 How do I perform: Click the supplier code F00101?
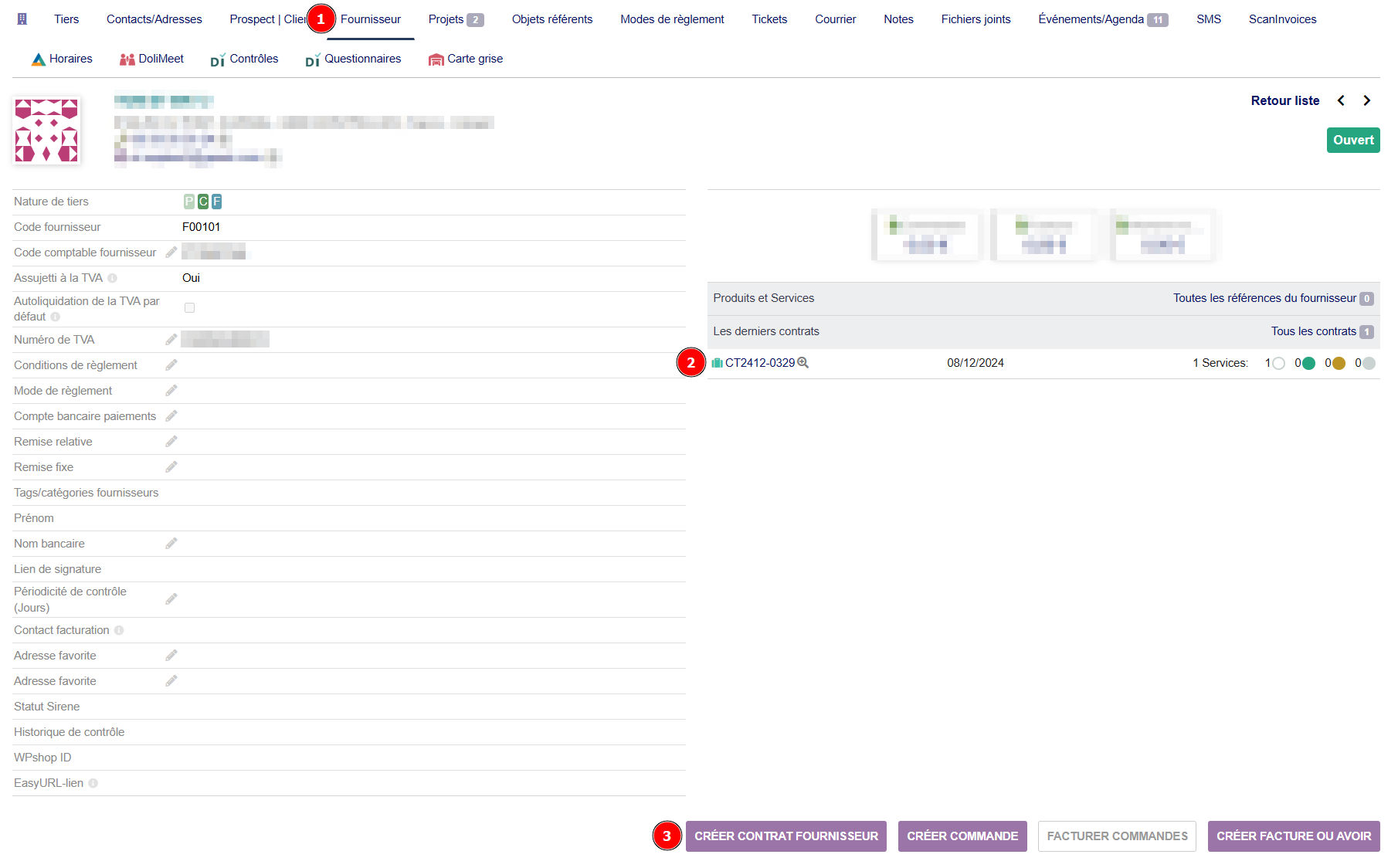point(201,227)
